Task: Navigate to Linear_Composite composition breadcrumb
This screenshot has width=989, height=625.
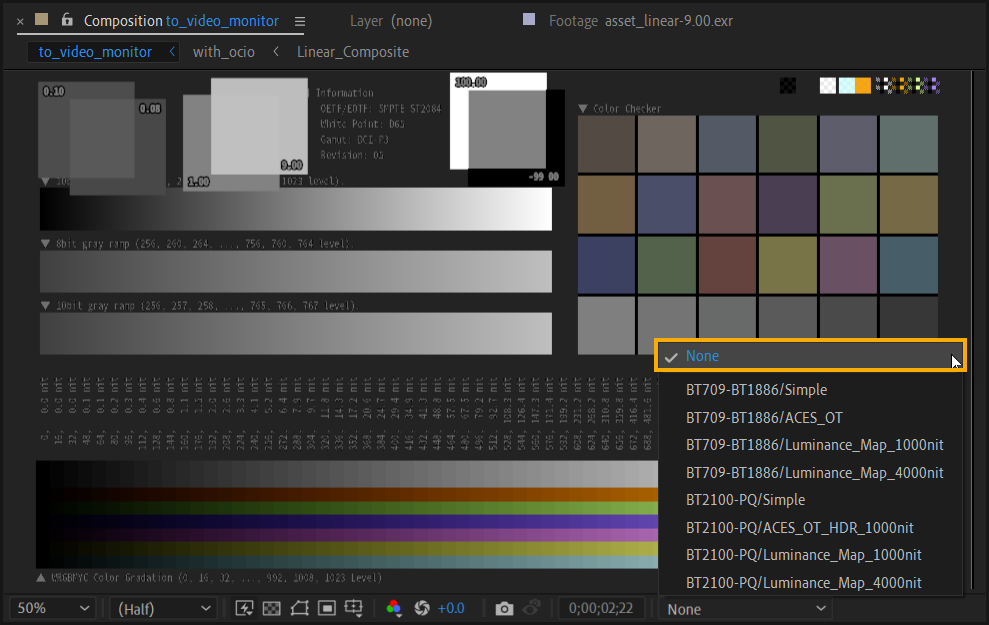Action: (353, 52)
